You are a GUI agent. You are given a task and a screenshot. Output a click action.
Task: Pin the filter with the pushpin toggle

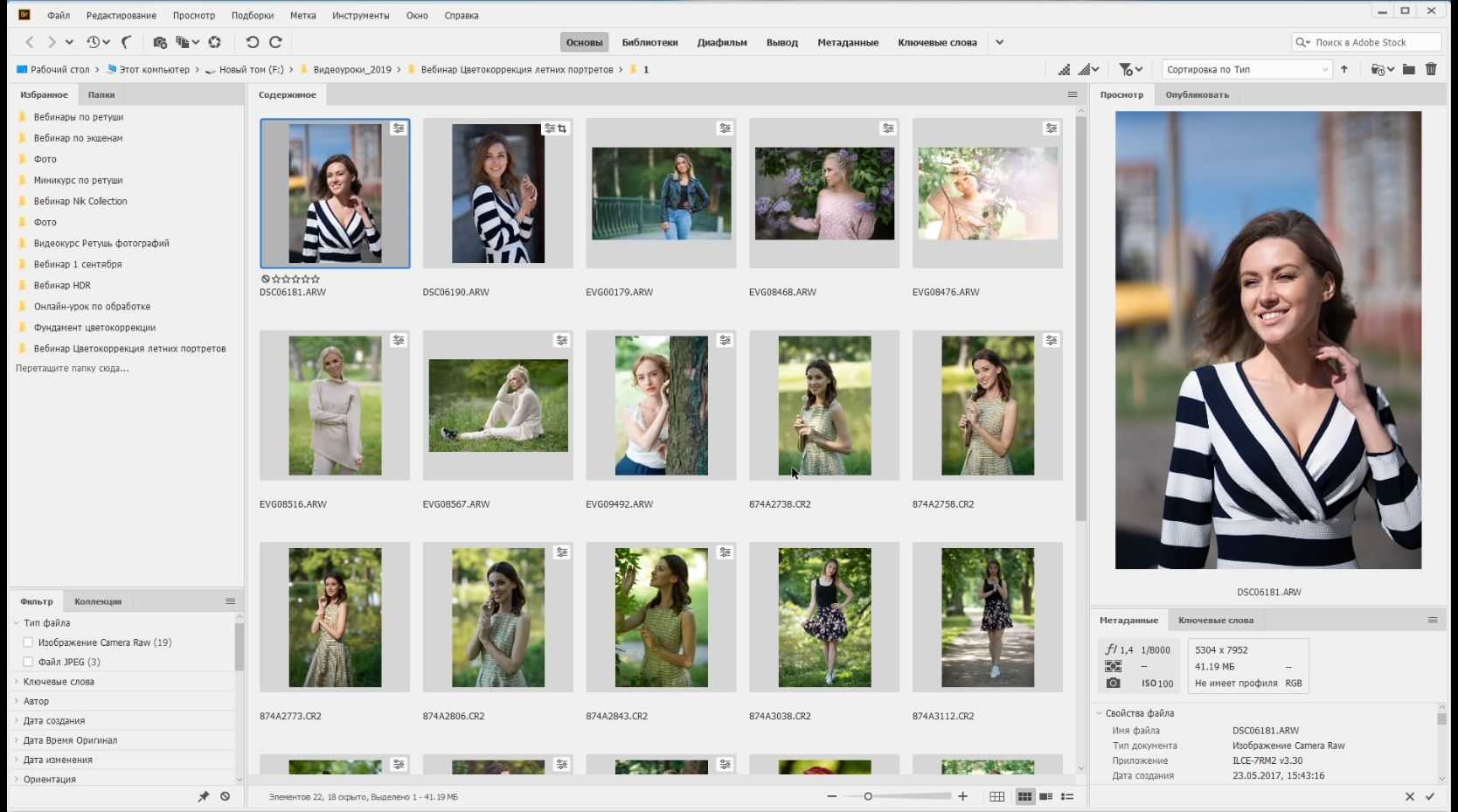pyautogui.click(x=204, y=796)
